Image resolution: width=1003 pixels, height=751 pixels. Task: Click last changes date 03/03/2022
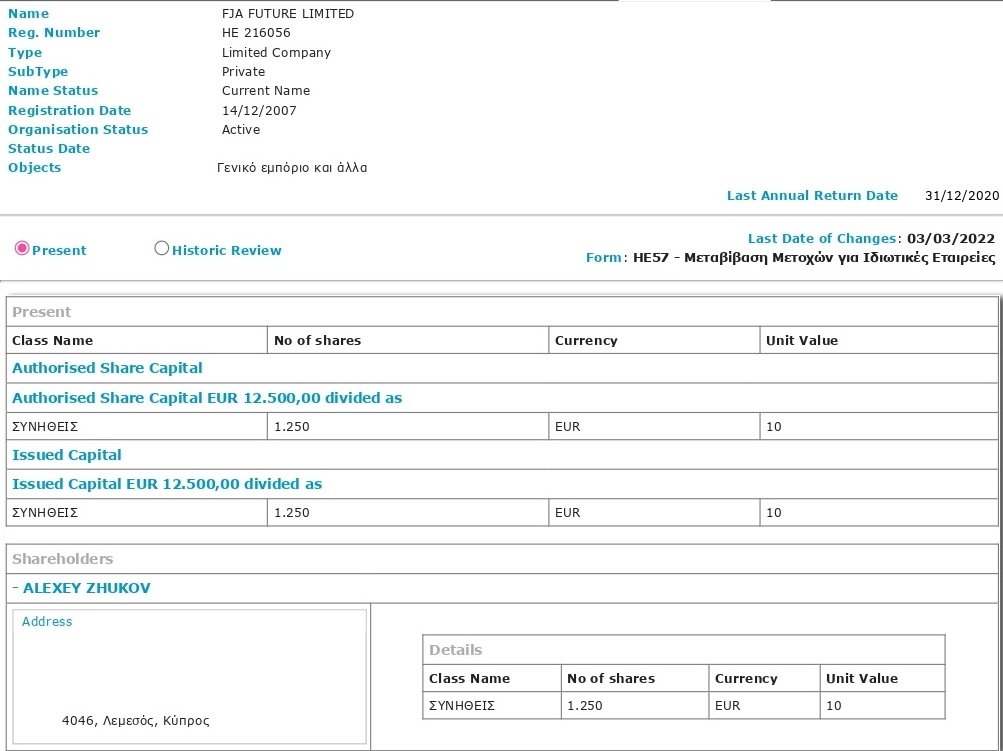click(951, 239)
